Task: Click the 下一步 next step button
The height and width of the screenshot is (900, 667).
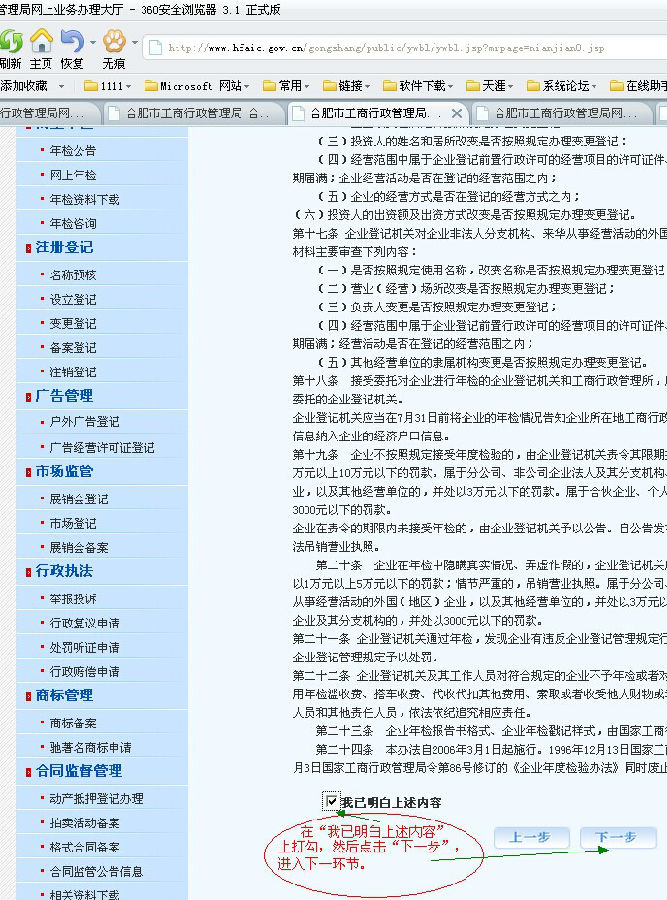Action: [618, 837]
